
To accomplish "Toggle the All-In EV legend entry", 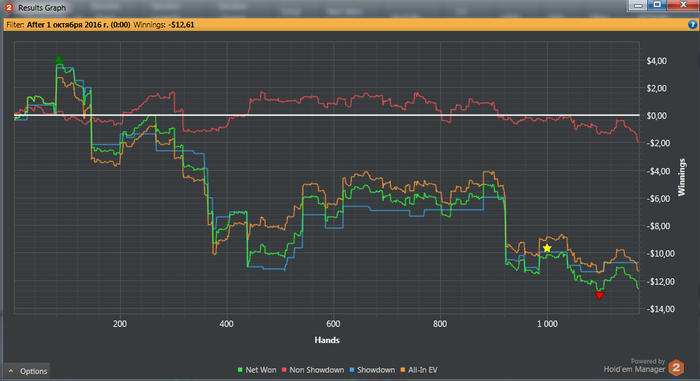I will click(x=419, y=370).
